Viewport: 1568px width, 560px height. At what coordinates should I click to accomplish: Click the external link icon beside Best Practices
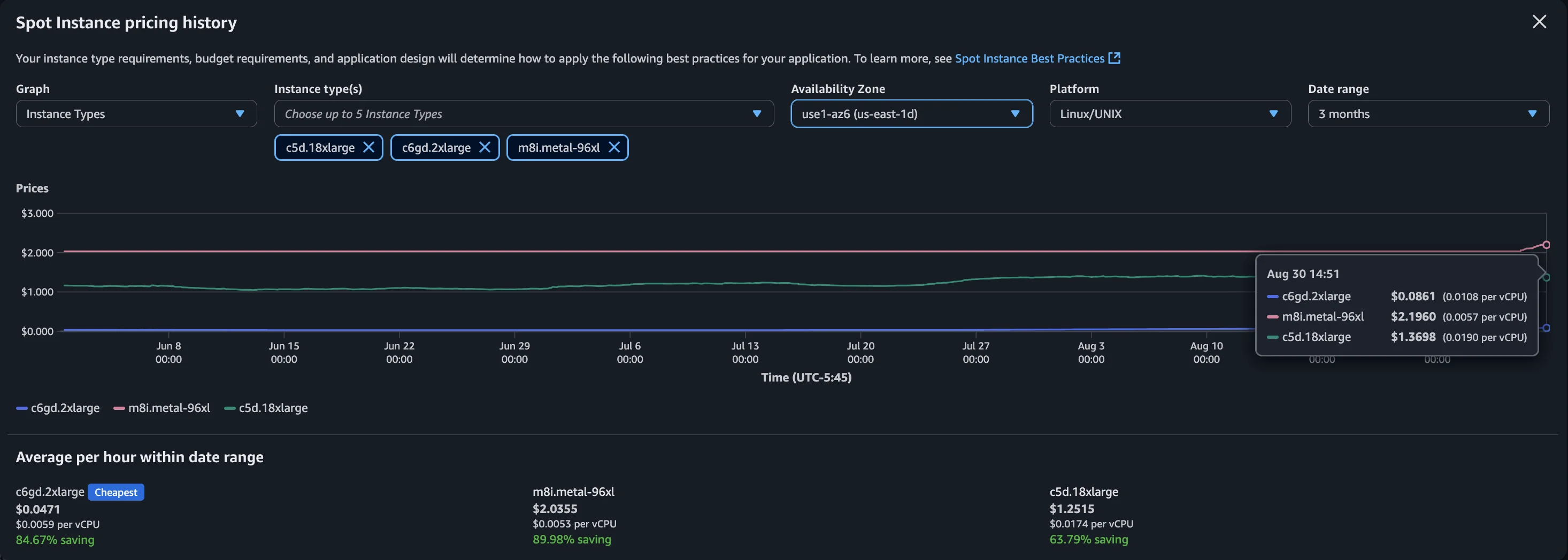pos(1114,58)
